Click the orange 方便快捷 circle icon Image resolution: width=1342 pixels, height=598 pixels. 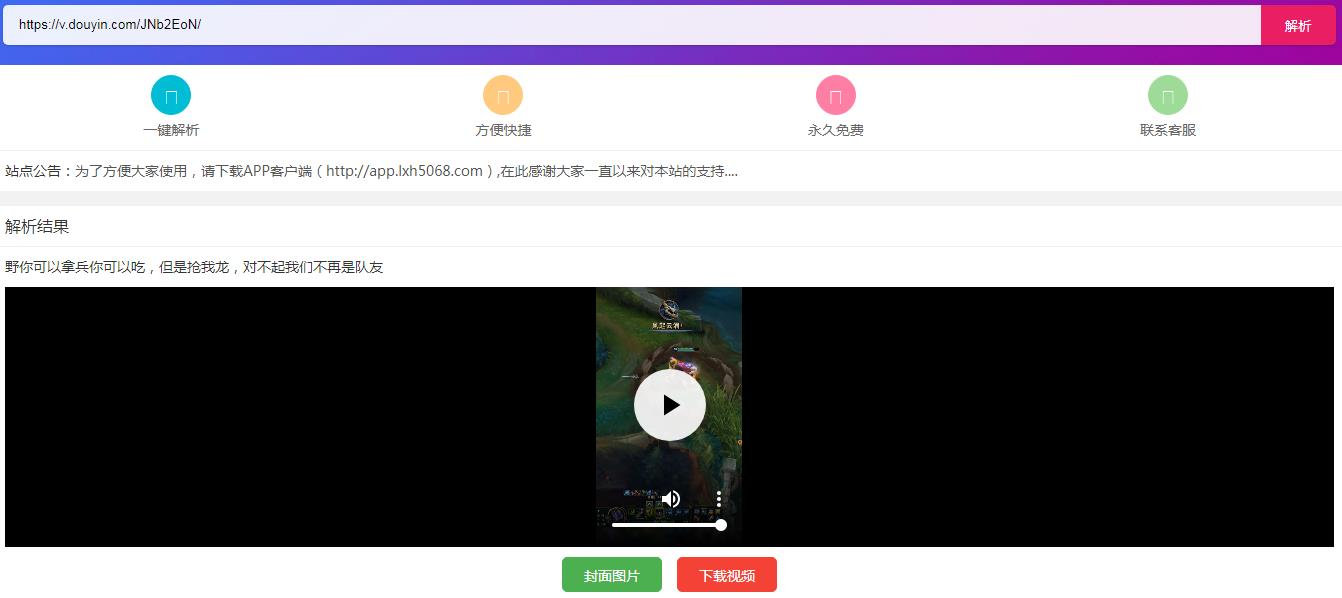[503, 95]
